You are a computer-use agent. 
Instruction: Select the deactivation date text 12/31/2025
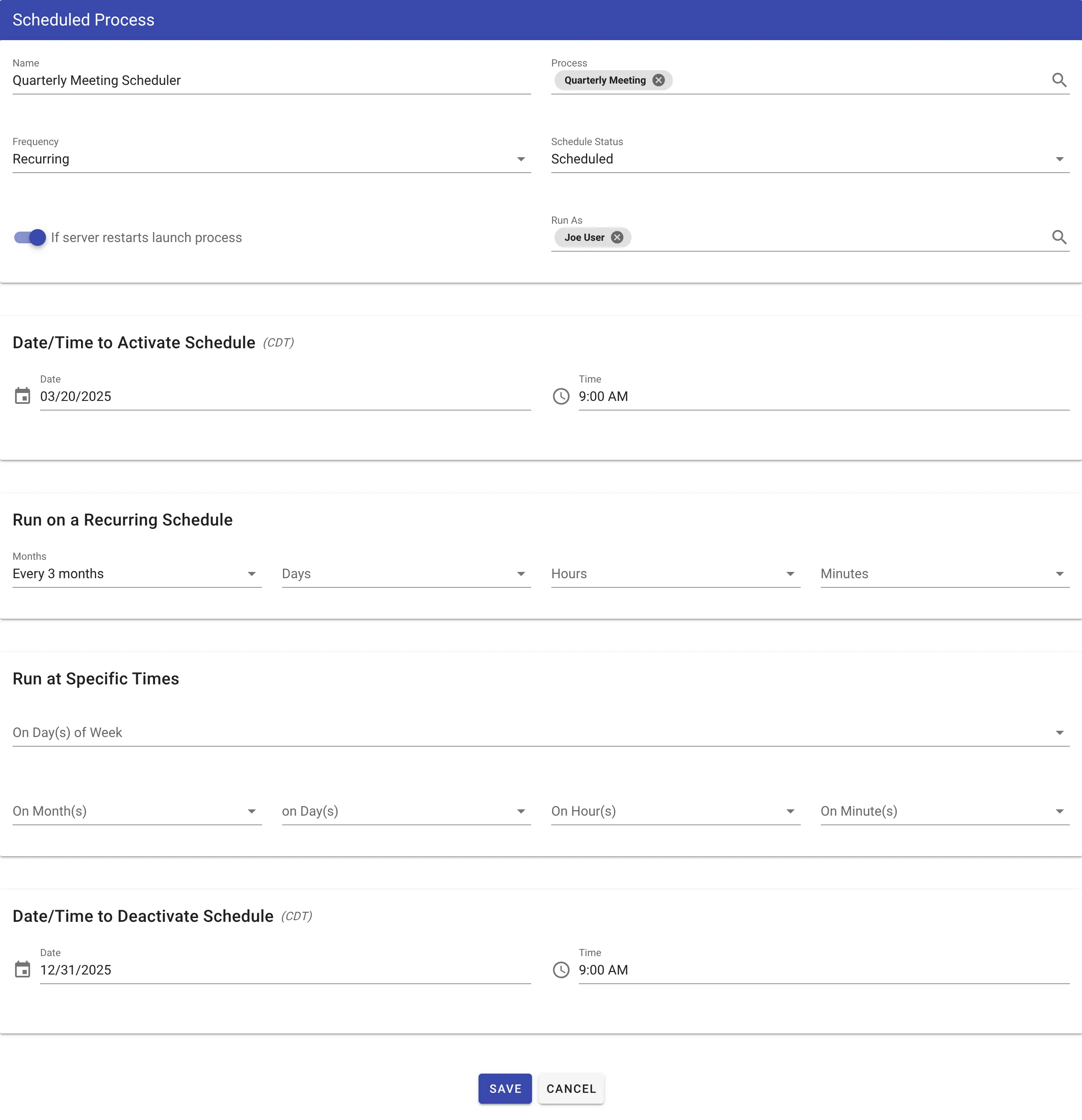[x=75, y=970]
